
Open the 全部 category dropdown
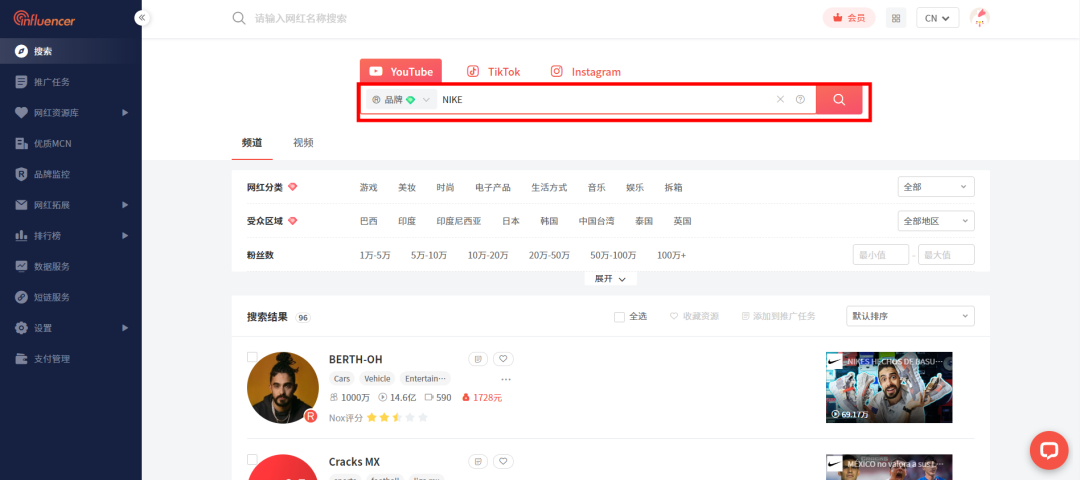(936, 187)
